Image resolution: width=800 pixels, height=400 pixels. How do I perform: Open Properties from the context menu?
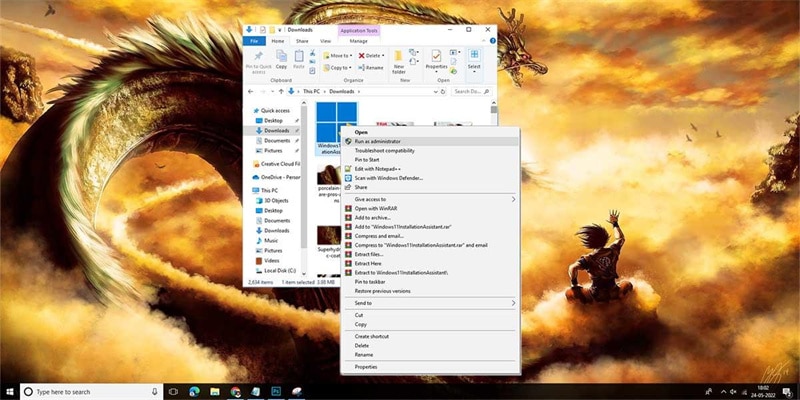[431, 367]
